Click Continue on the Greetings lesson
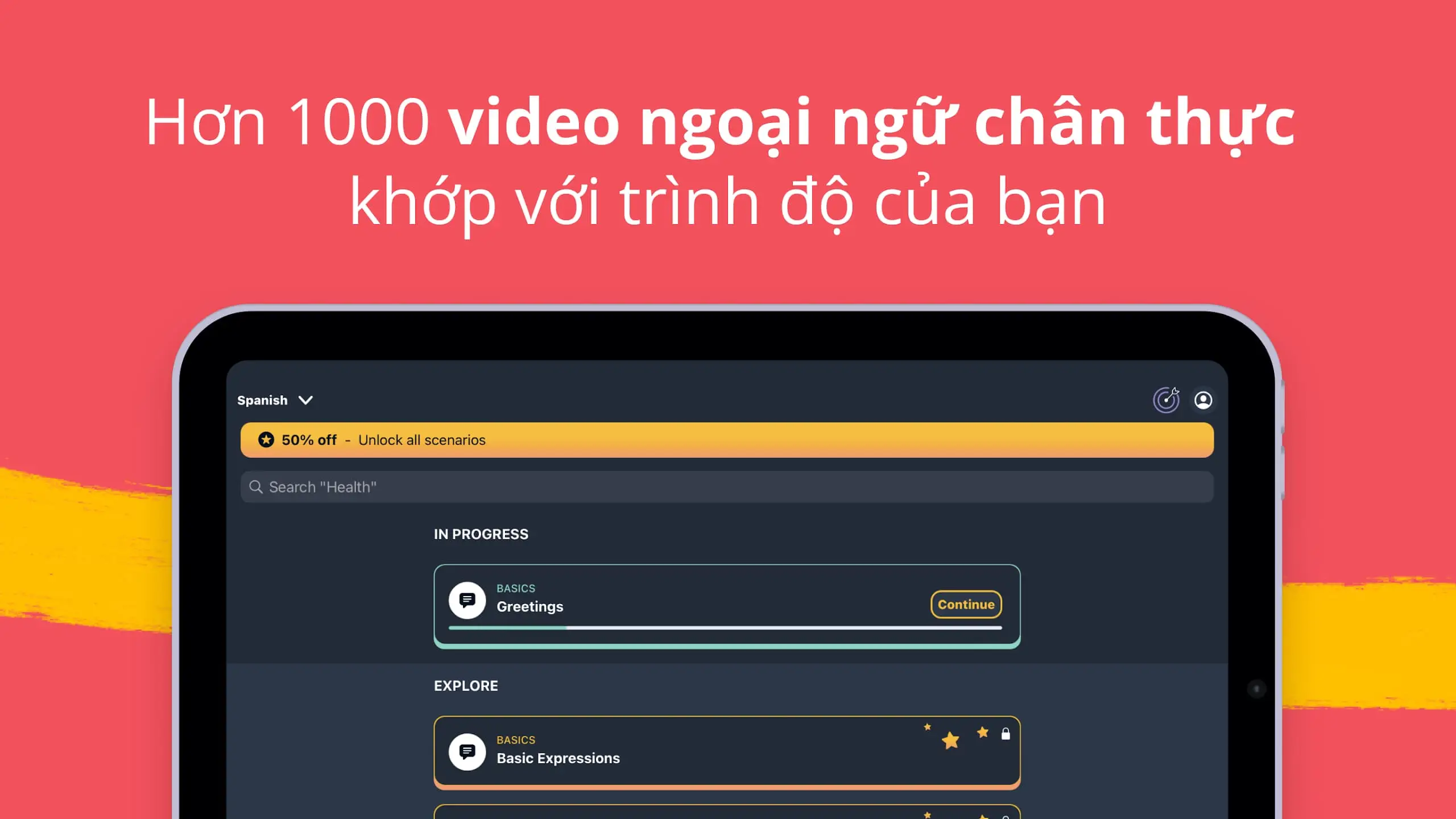 click(965, 604)
